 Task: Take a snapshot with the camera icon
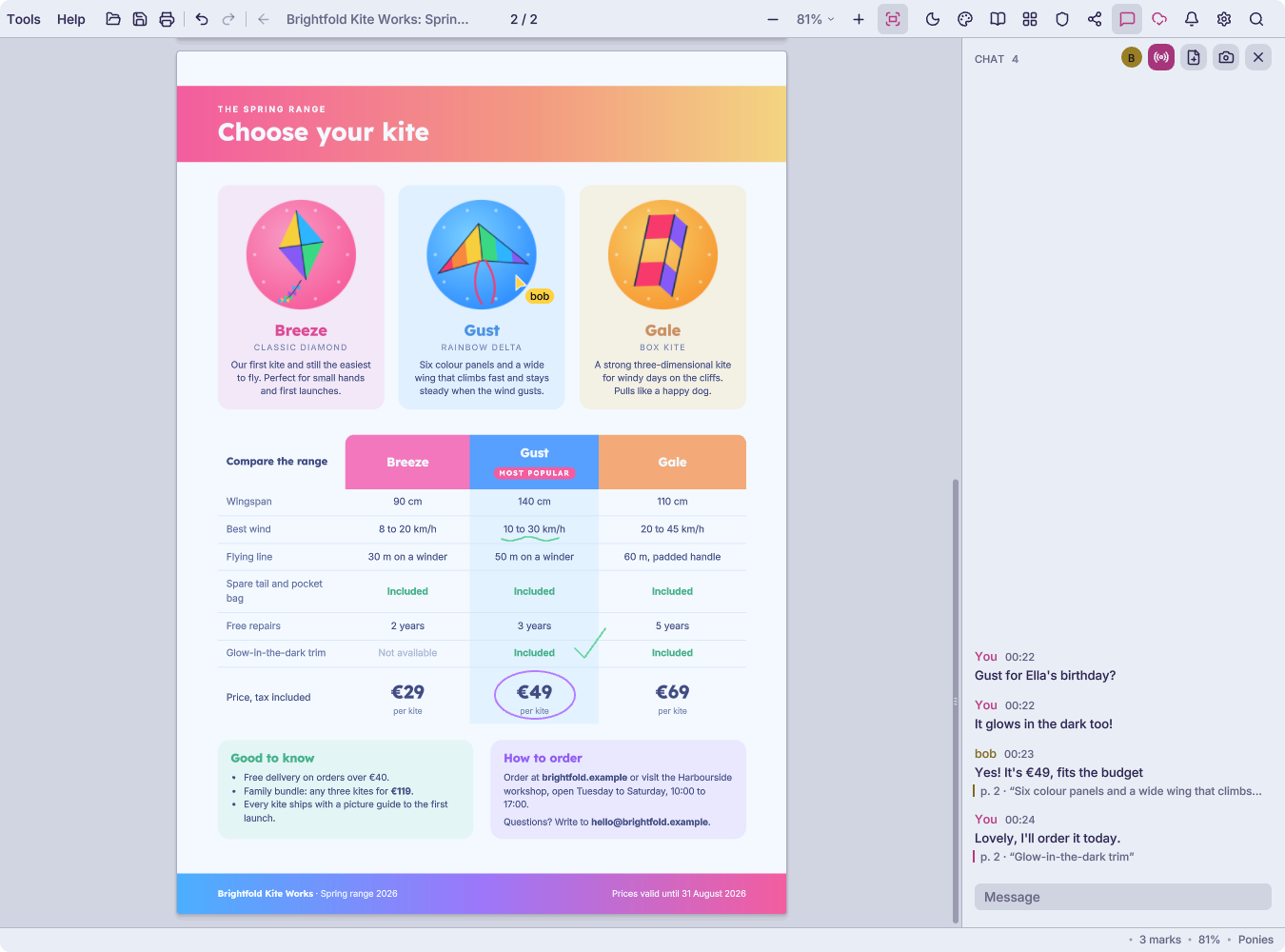1226,57
